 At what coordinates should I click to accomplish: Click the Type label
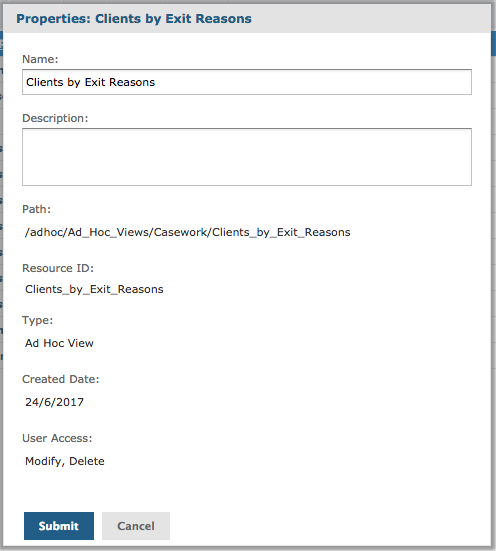[x=38, y=320]
